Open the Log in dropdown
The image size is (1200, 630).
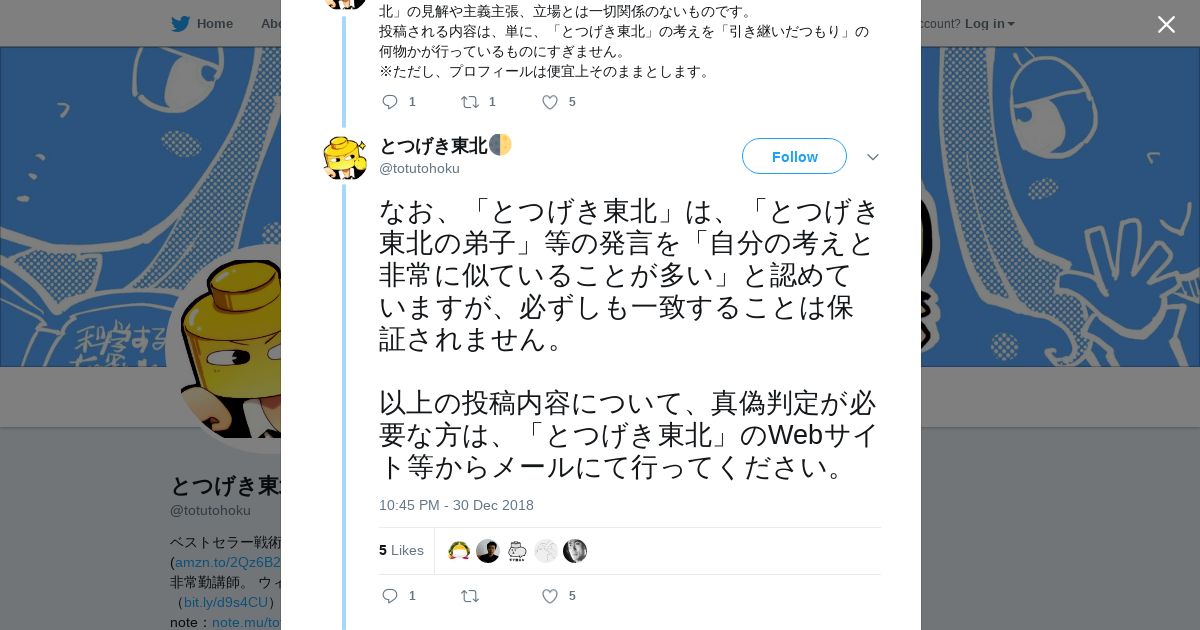pyautogui.click(x=989, y=23)
